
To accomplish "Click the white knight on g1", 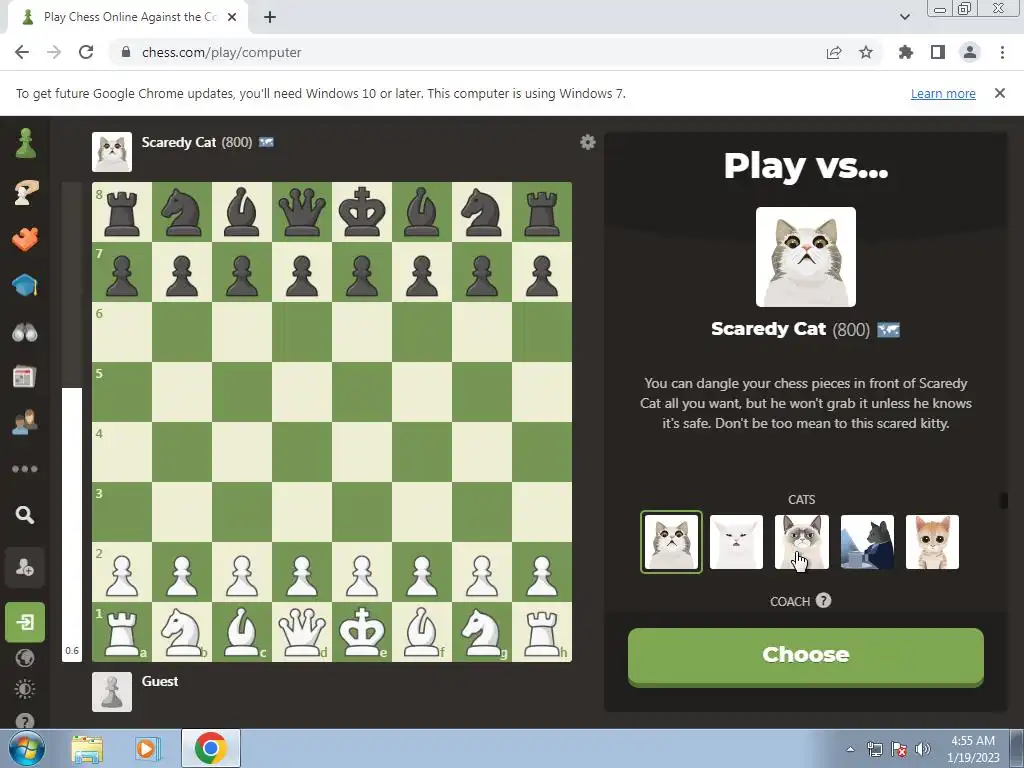I will [x=482, y=632].
